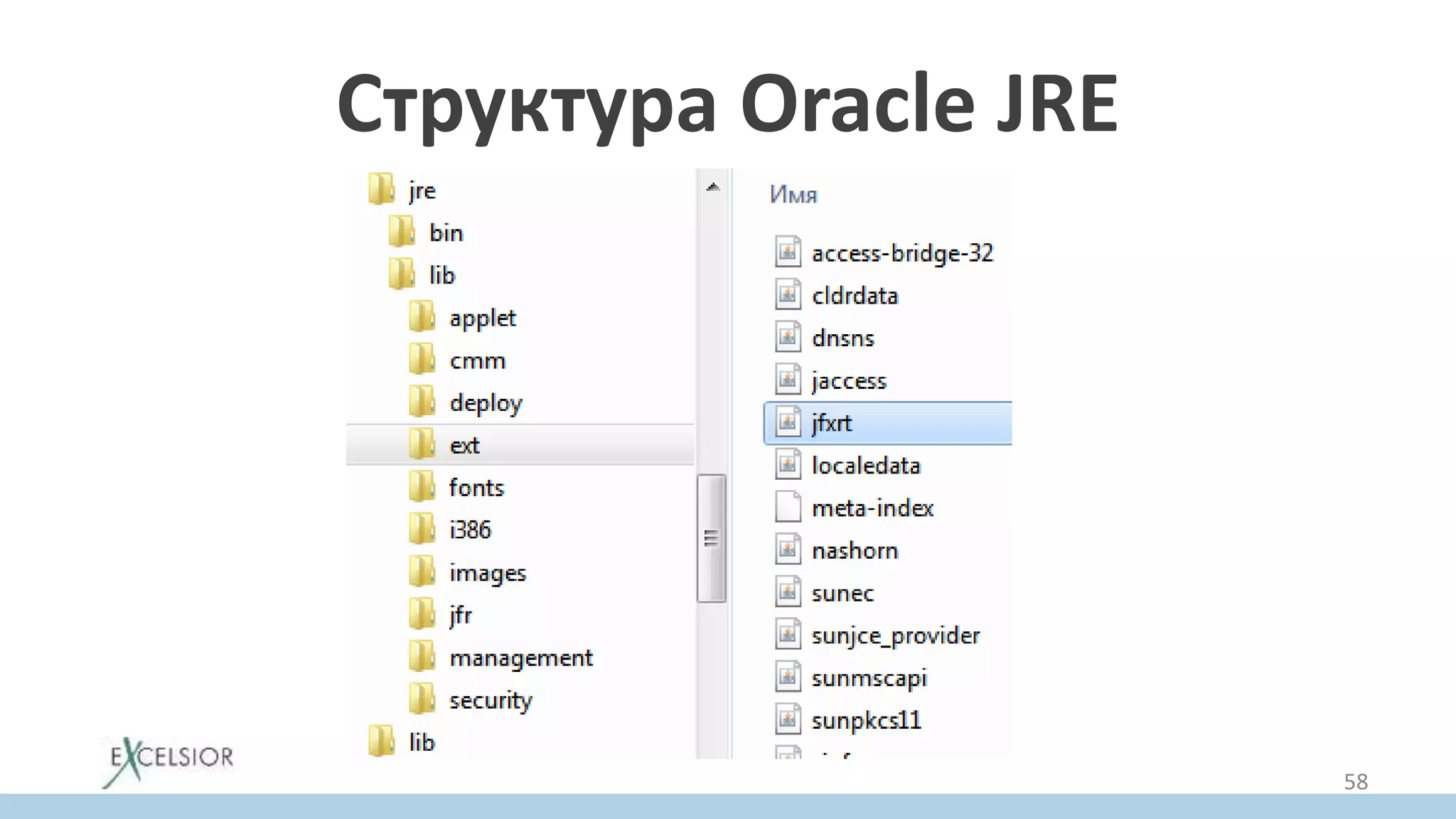Click the fonts folder icon
1456x819 pixels.
(422, 487)
